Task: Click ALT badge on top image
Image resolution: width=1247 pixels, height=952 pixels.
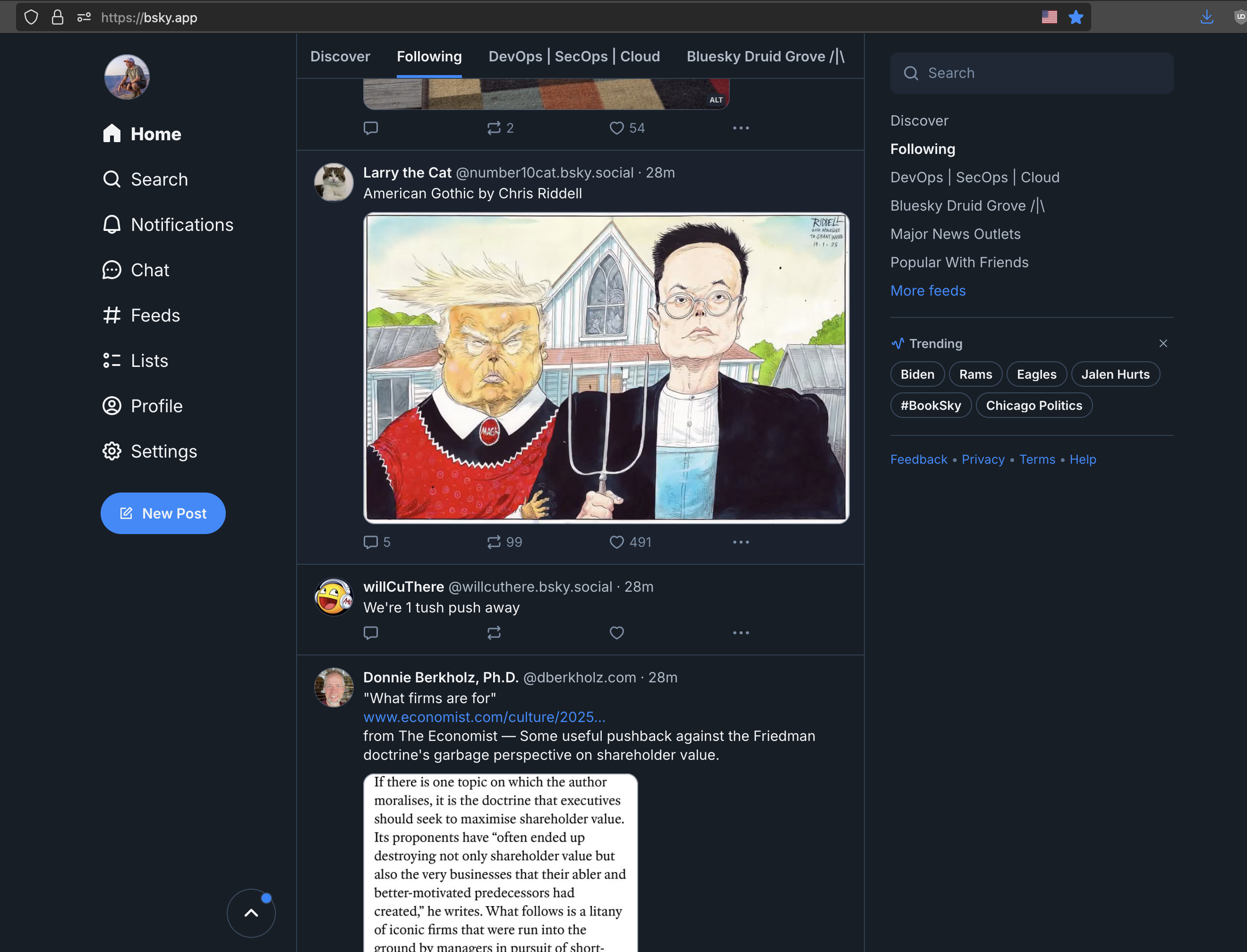Action: tap(716, 100)
